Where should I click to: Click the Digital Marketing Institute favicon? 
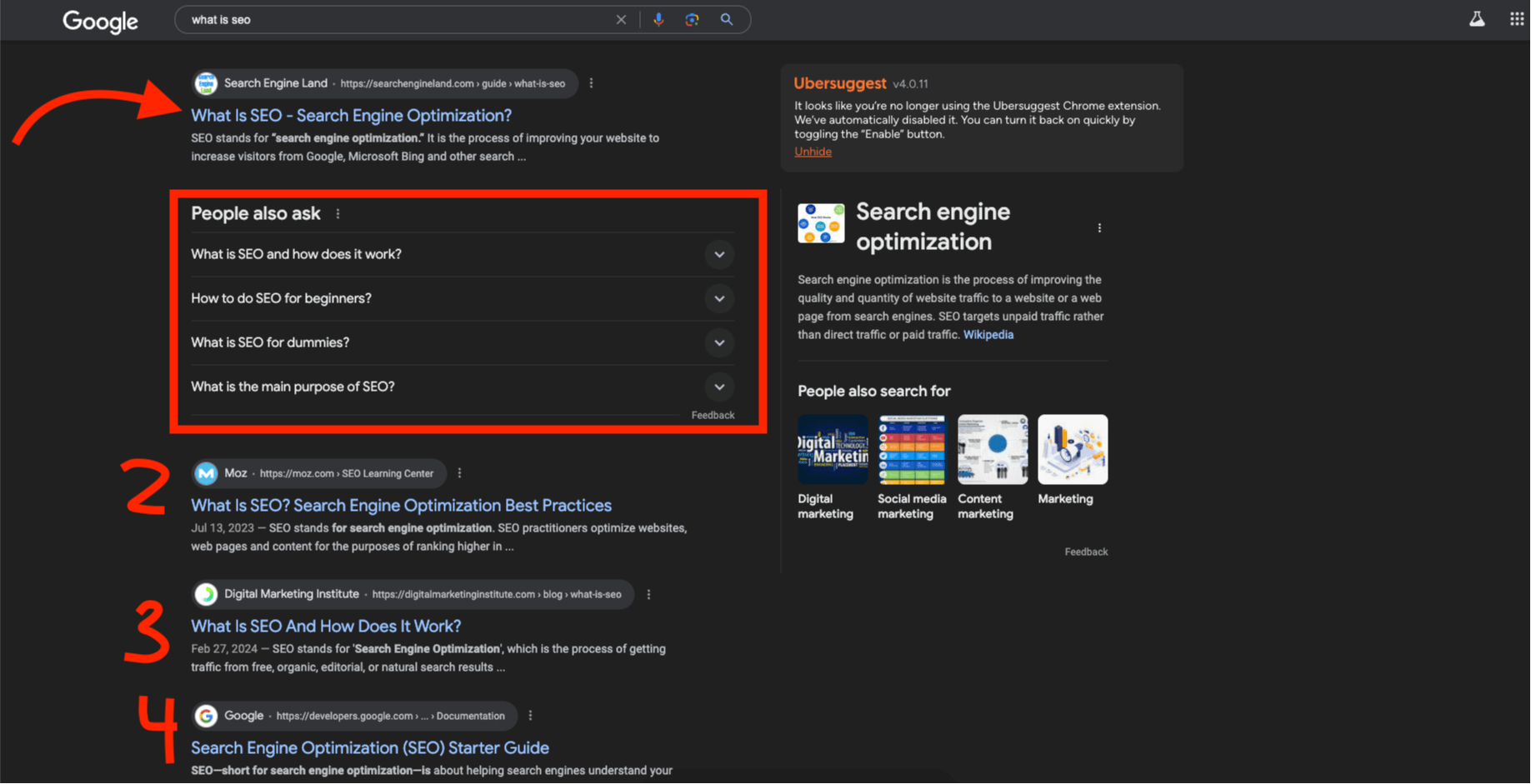pos(206,594)
